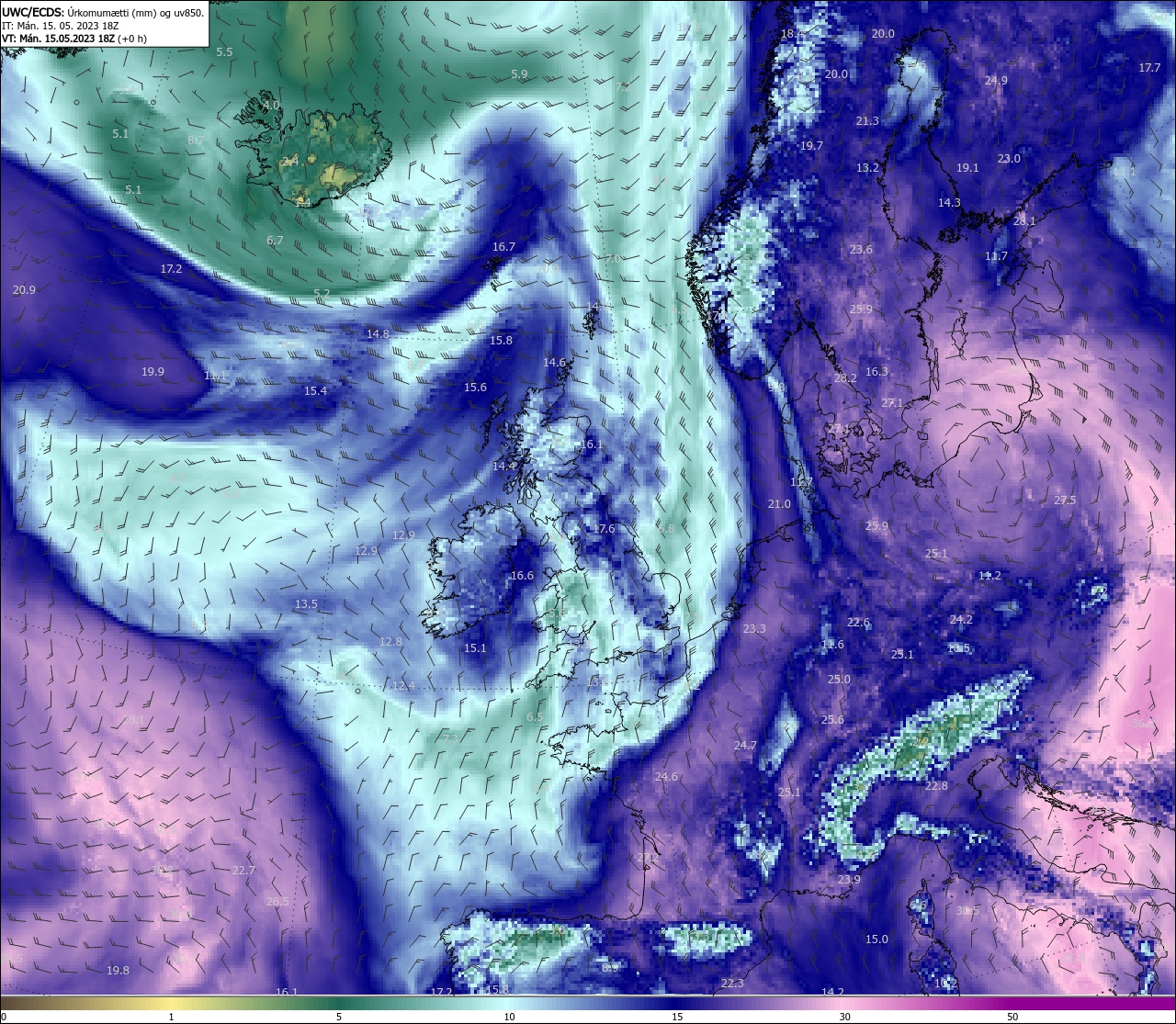The width and height of the screenshot is (1176, 1024).
Task: Click the 22.3 value at the bottom
Action: tap(732, 984)
